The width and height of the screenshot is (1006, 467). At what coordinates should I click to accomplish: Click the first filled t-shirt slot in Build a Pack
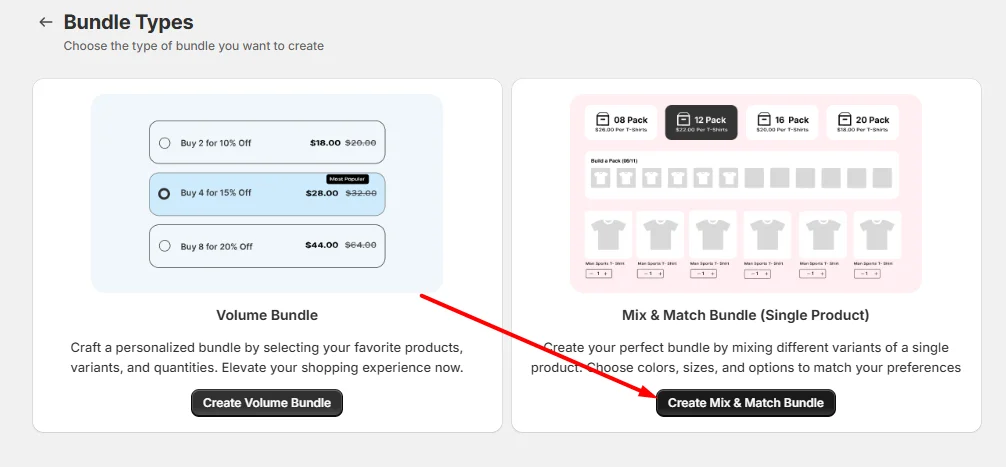tap(601, 178)
